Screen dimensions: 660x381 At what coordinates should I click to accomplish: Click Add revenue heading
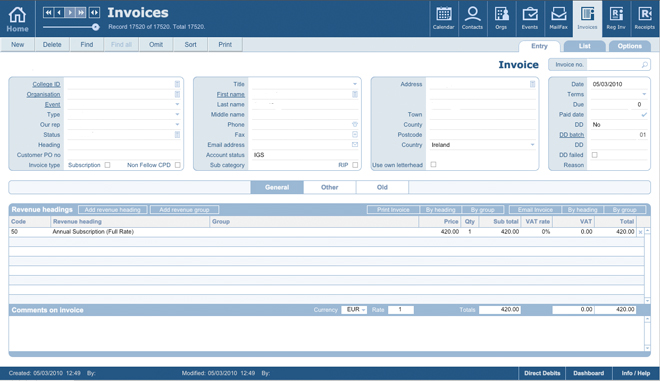point(112,210)
